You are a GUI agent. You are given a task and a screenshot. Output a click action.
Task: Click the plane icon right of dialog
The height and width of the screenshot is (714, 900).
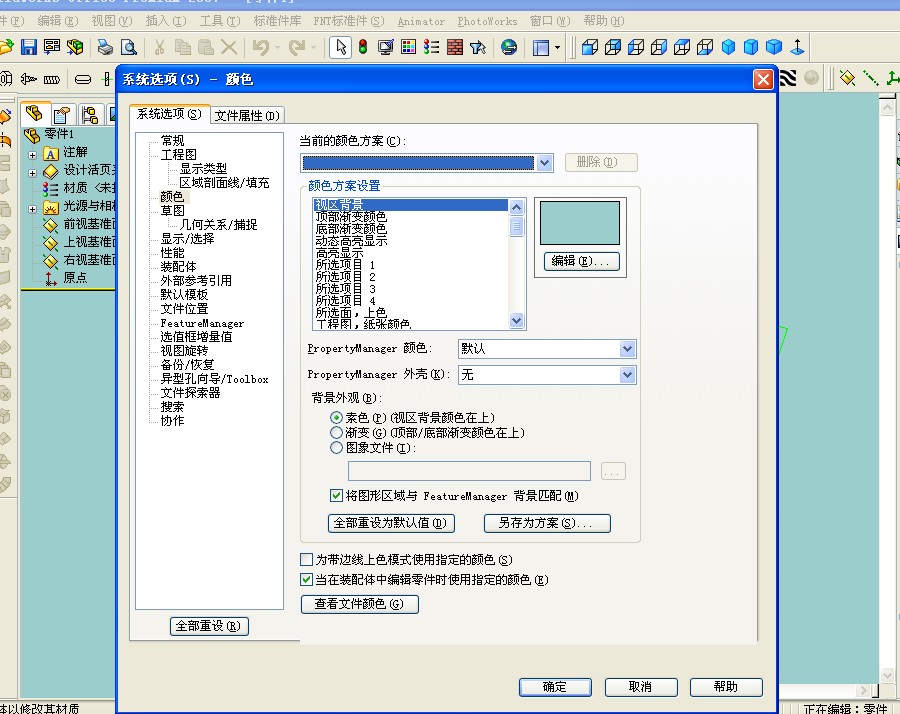pos(847,78)
